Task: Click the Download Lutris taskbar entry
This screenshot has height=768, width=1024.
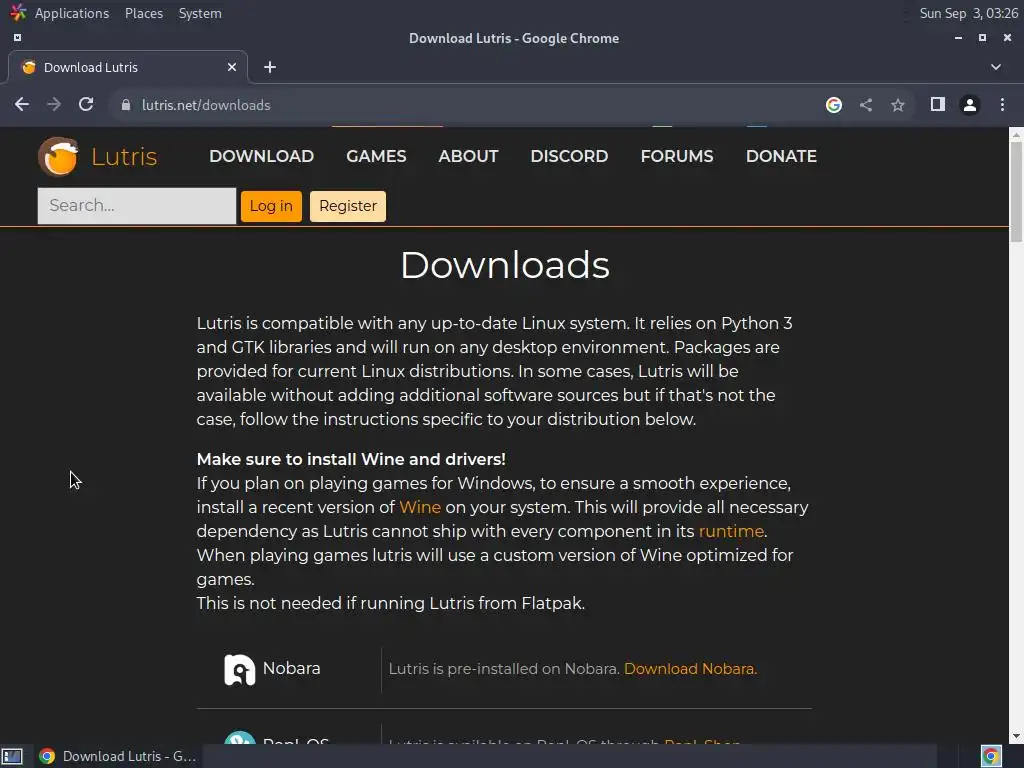Action: coord(118,756)
